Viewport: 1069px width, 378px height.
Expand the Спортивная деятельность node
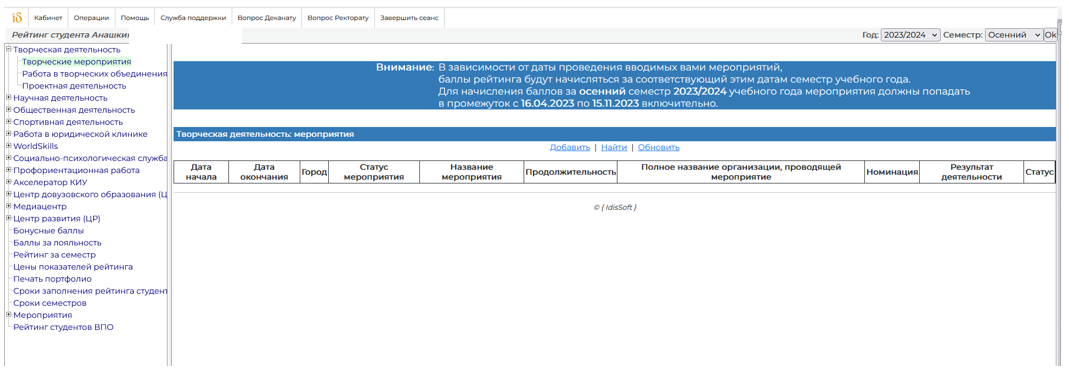[x=8, y=121]
